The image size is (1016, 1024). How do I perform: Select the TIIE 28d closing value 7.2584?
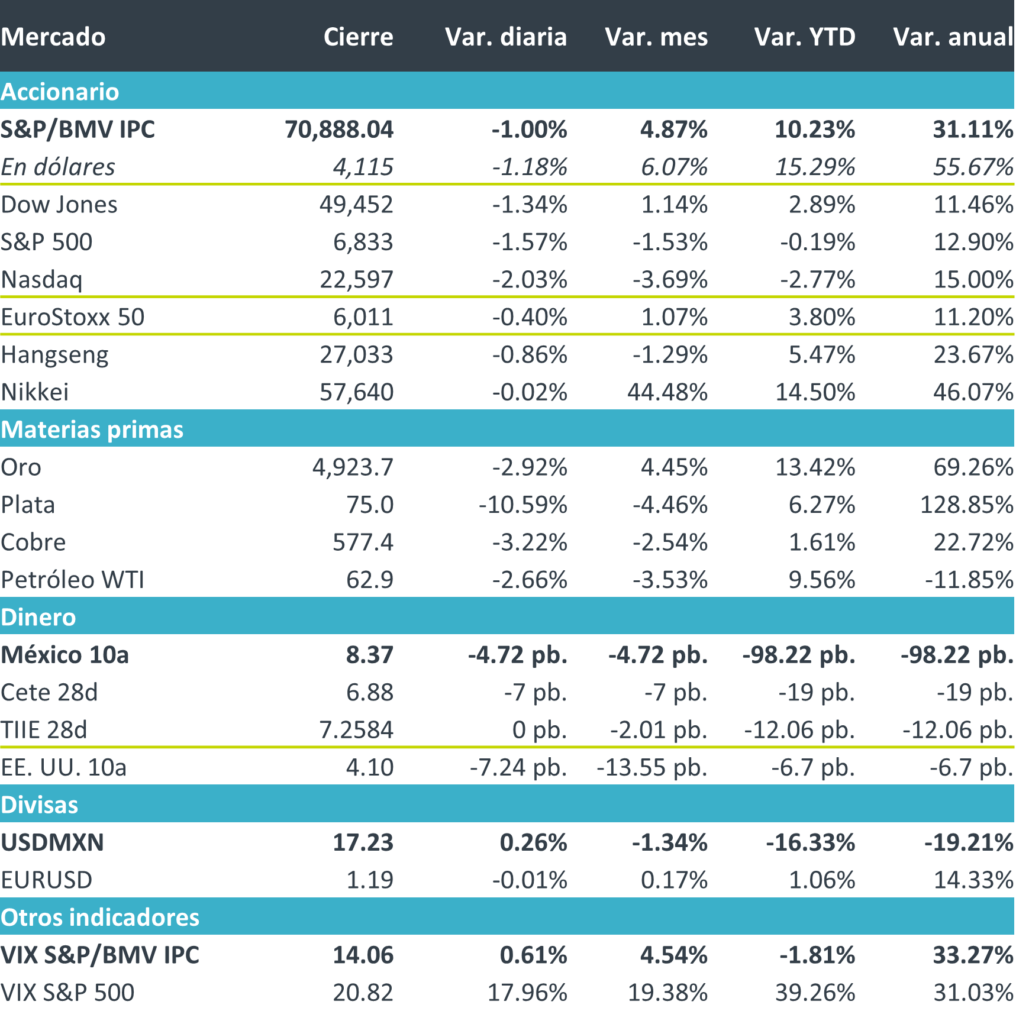pyautogui.click(x=351, y=730)
